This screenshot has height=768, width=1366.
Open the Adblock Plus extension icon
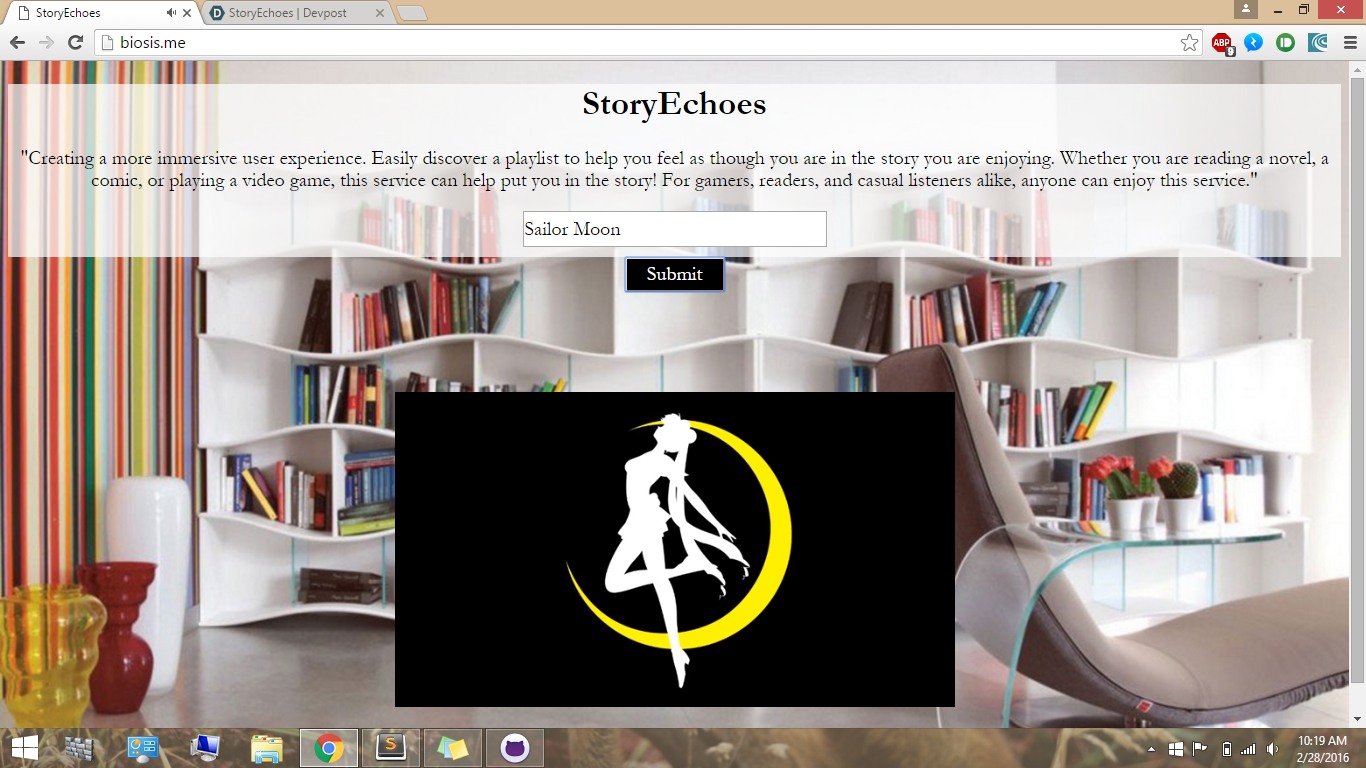tap(1222, 43)
